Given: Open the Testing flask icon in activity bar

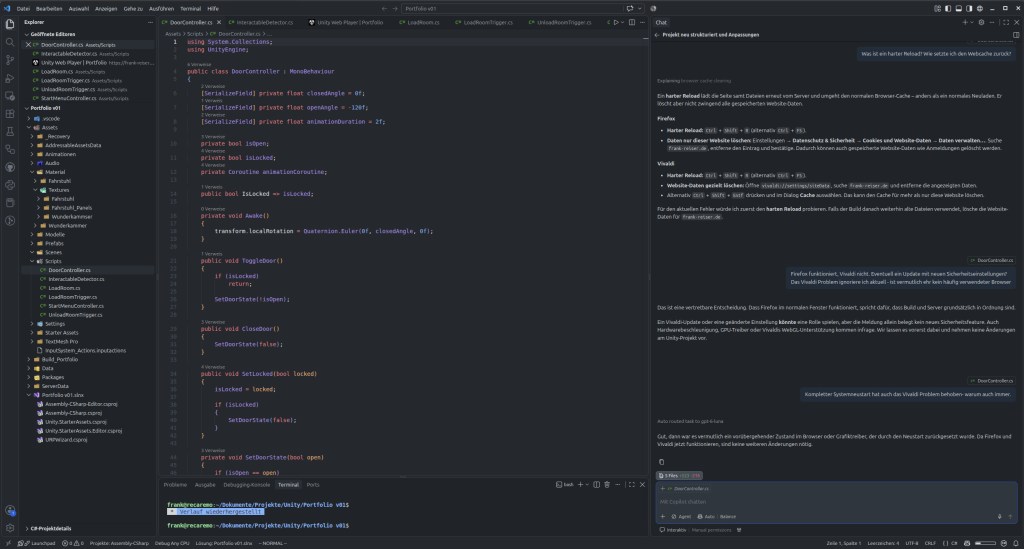Looking at the screenshot, I should (10, 131).
